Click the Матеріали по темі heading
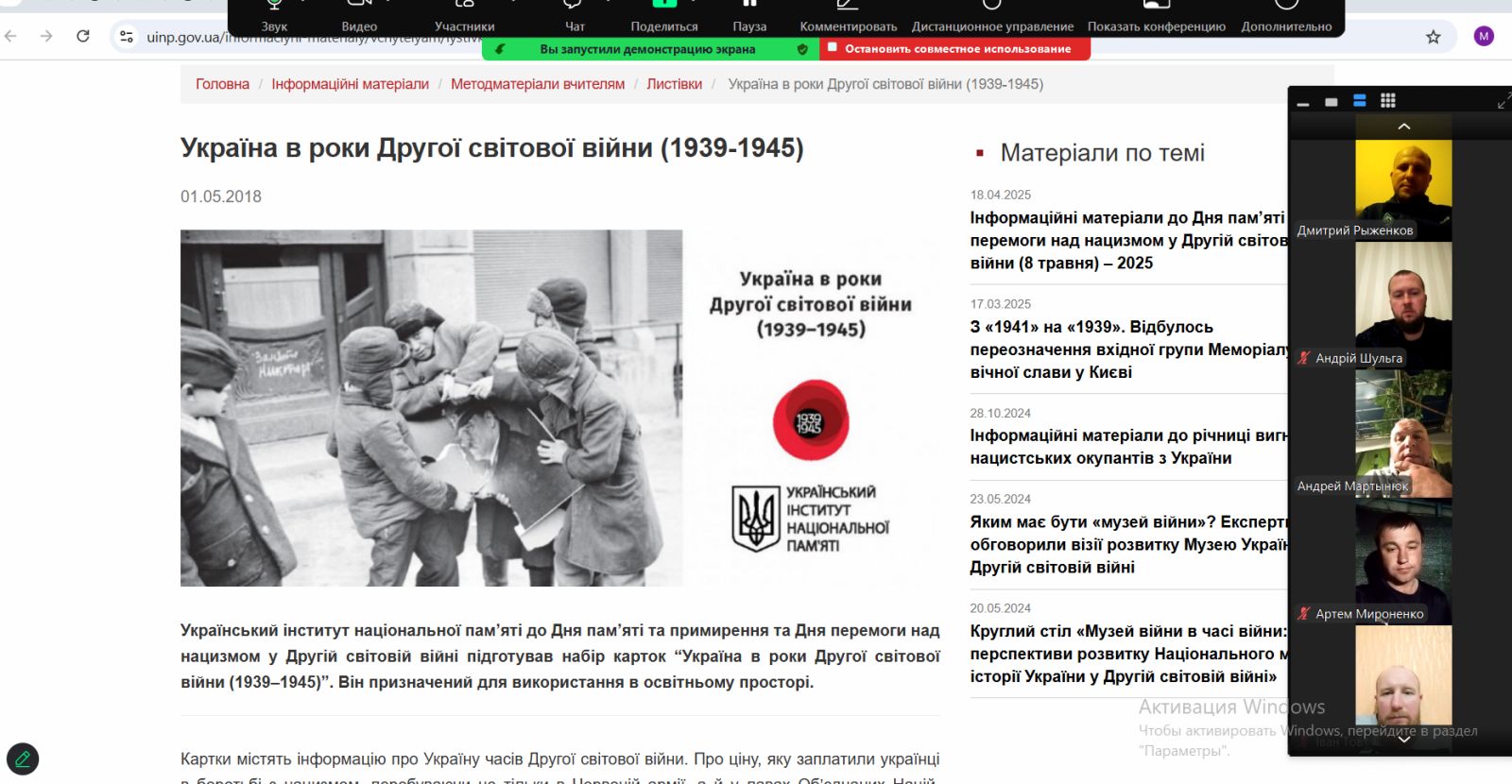The height and width of the screenshot is (784, 1512). pyautogui.click(x=1102, y=153)
